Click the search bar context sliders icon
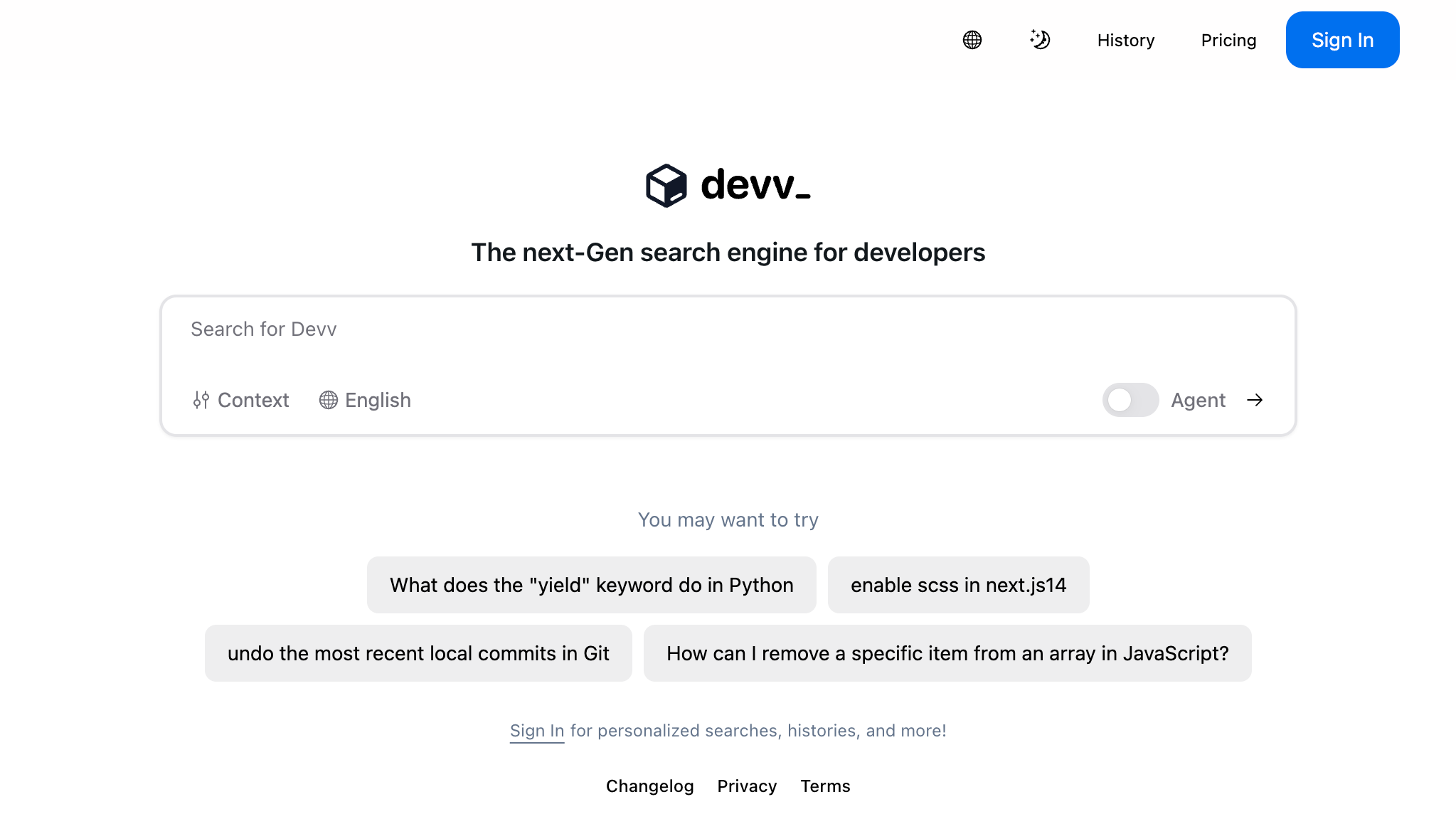 point(201,400)
